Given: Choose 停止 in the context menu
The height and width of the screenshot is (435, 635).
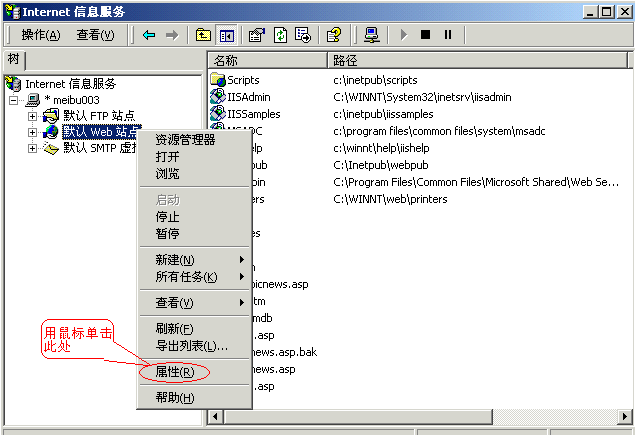Looking at the screenshot, I should pos(167,217).
